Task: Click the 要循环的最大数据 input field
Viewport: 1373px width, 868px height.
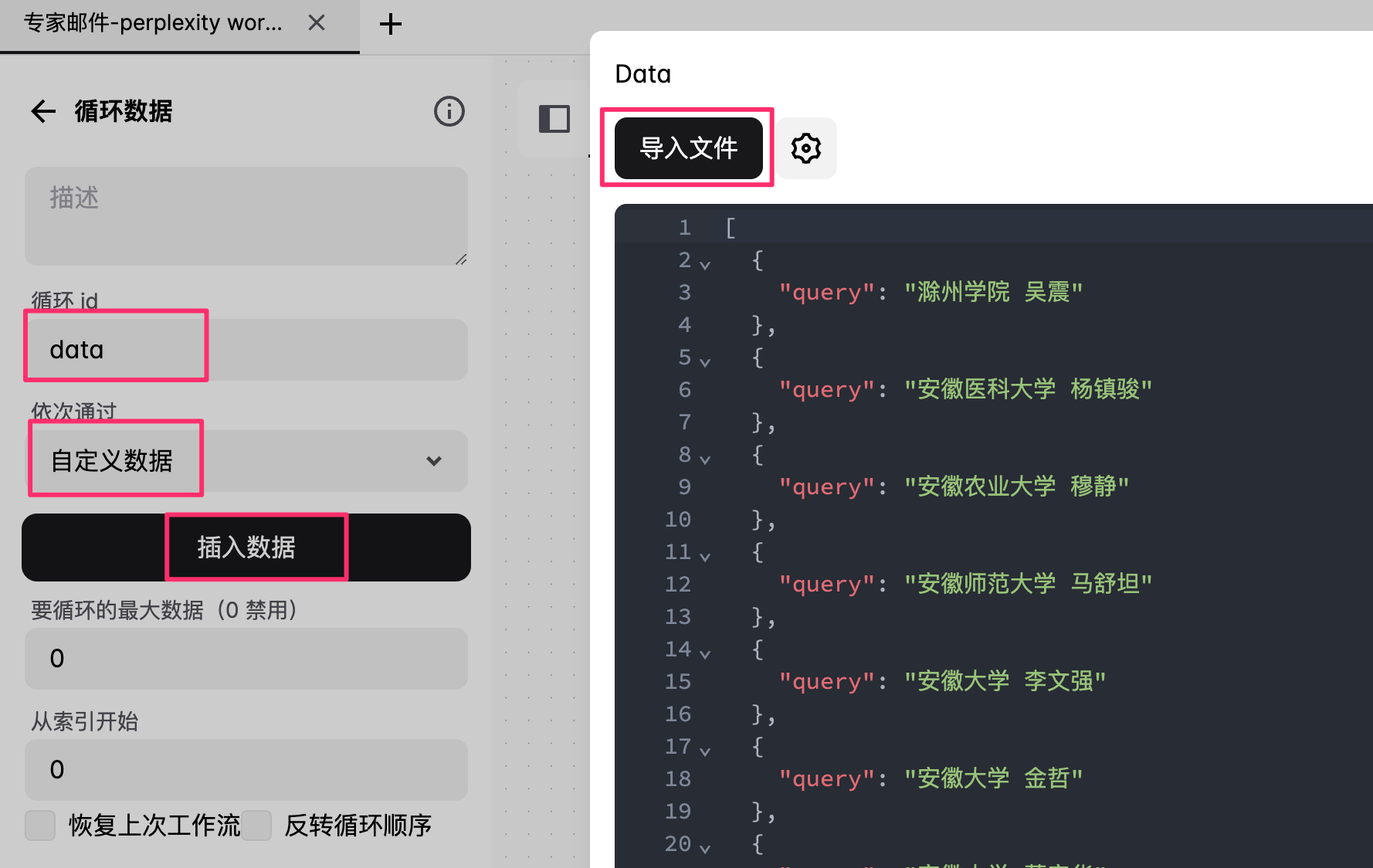Action: click(x=246, y=659)
